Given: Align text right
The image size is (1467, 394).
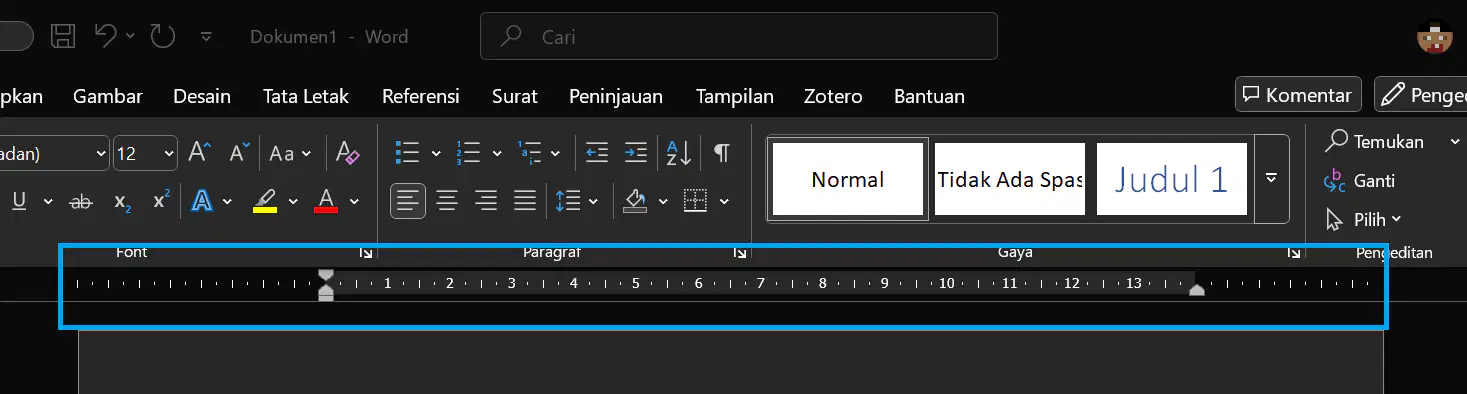Looking at the screenshot, I should click(486, 201).
